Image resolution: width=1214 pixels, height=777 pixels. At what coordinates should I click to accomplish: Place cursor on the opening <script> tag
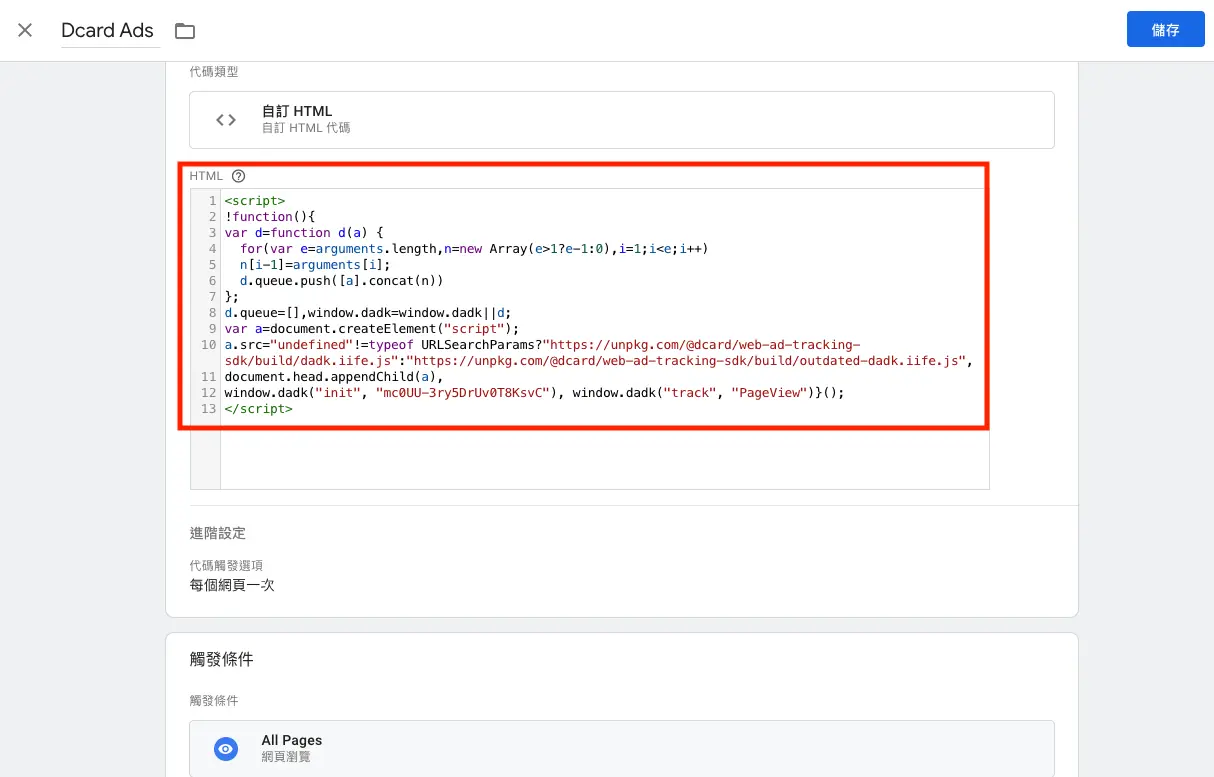pyautogui.click(x=254, y=201)
